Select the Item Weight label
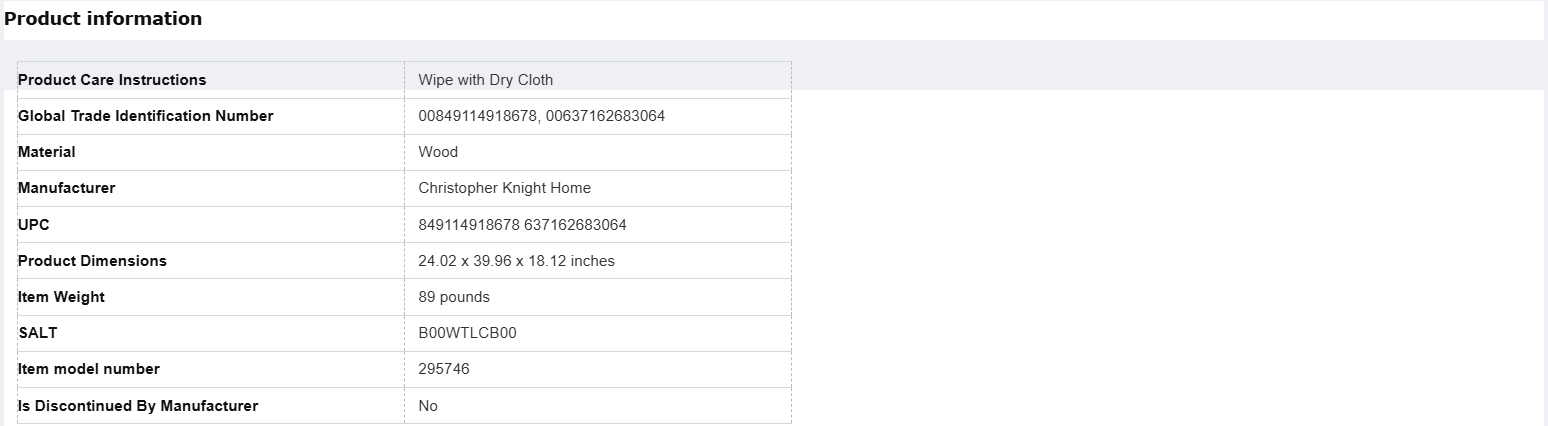The image size is (1548, 426). tap(62, 297)
